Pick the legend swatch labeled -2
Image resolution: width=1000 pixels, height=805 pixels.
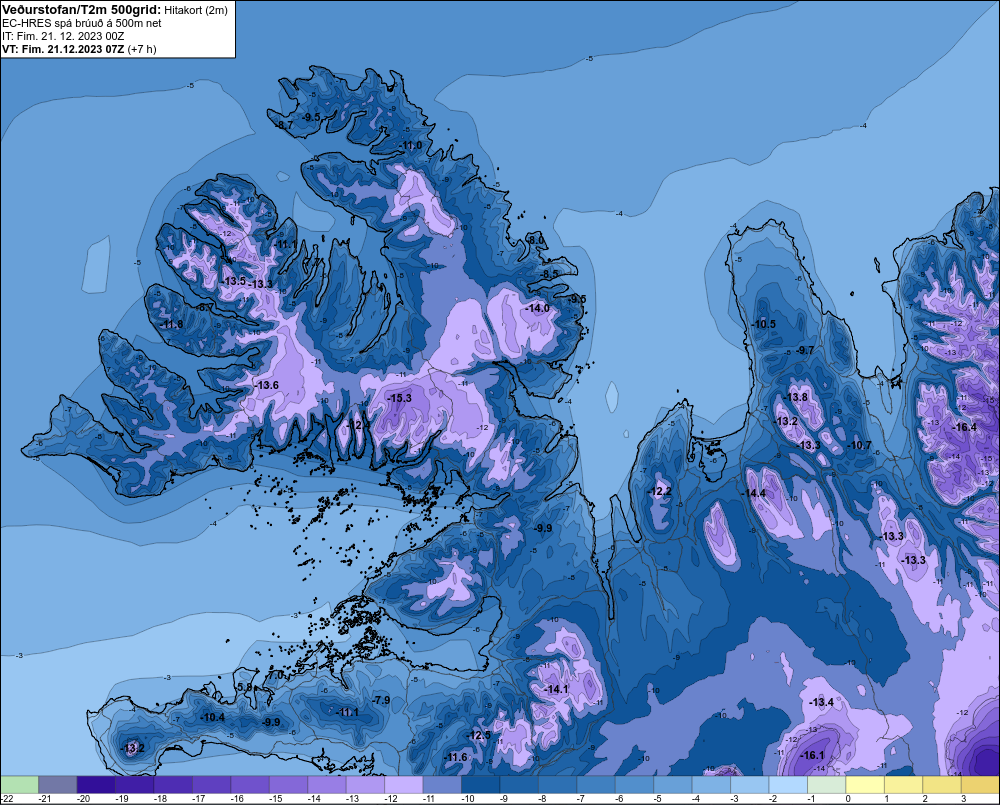(788, 784)
